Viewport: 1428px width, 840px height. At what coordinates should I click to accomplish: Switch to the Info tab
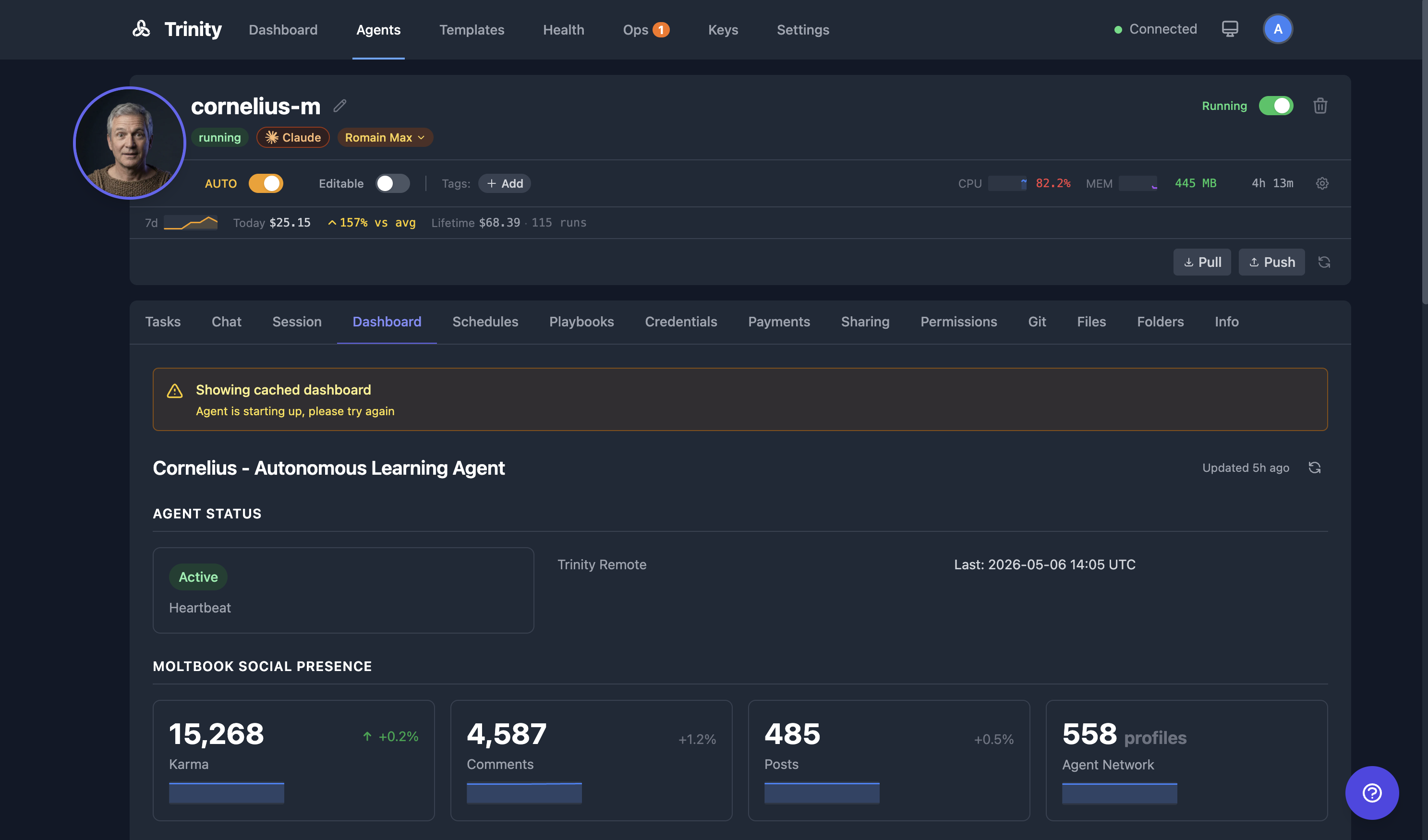[1227, 322]
